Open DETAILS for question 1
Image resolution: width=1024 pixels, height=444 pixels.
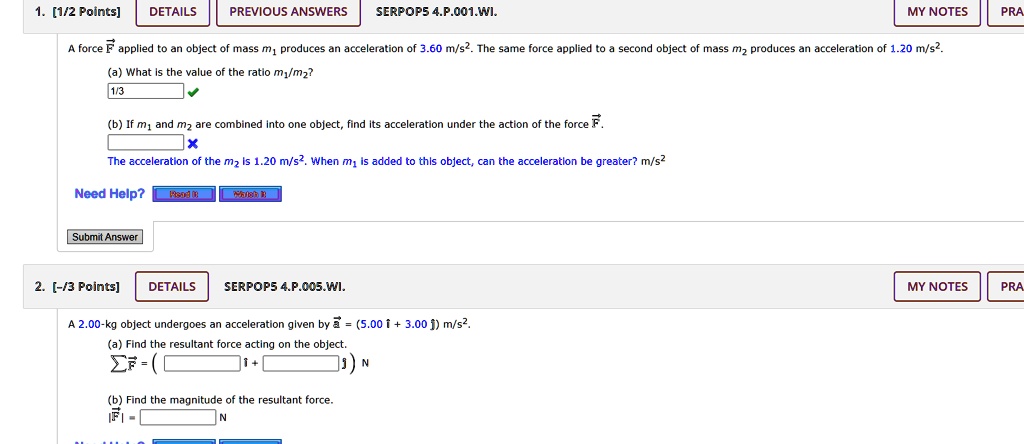172,12
